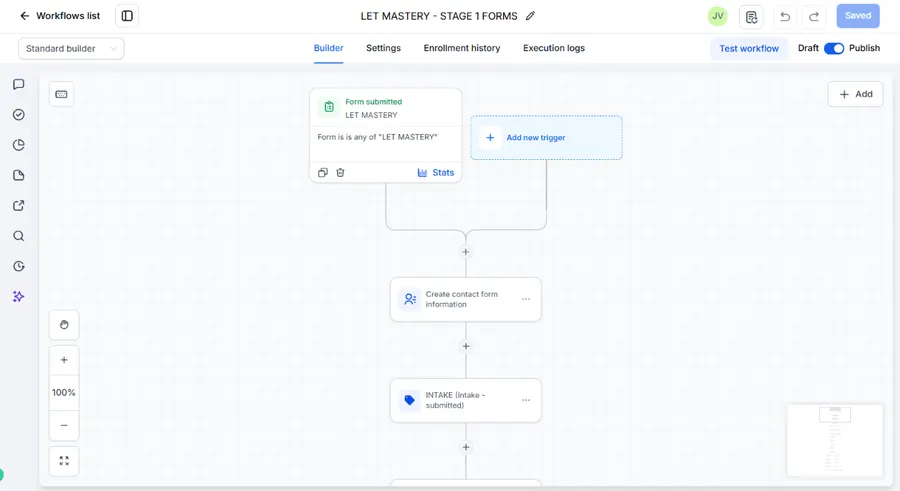
Task: Go back to Workflows list
Action: click(x=60, y=16)
